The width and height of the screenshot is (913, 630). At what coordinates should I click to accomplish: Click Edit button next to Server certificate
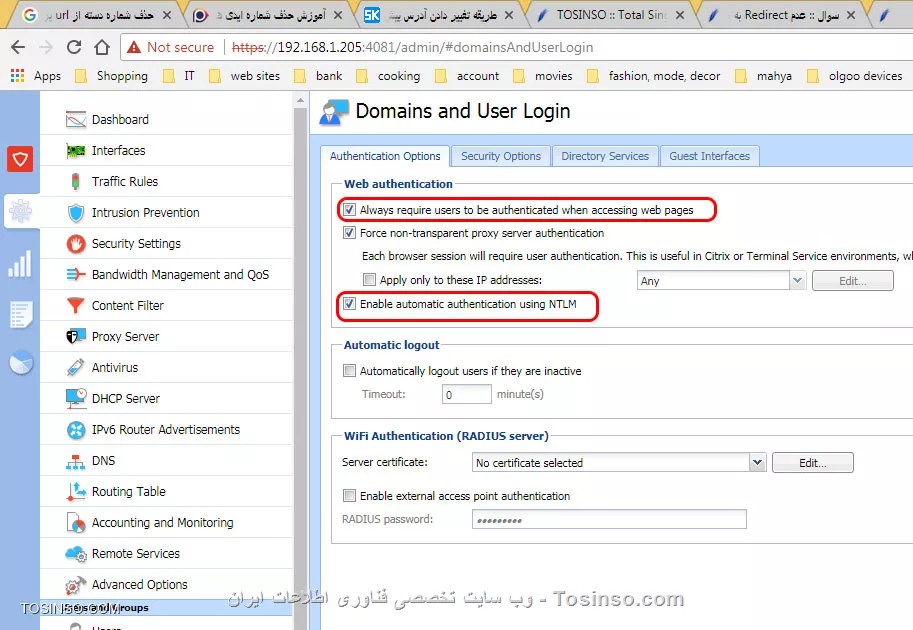pyautogui.click(x=812, y=463)
